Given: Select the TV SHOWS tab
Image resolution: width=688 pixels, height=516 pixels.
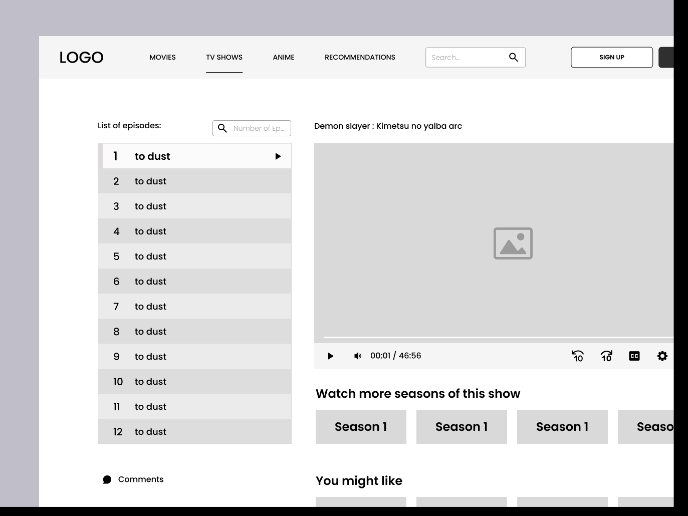Looking at the screenshot, I should [x=224, y=57].
